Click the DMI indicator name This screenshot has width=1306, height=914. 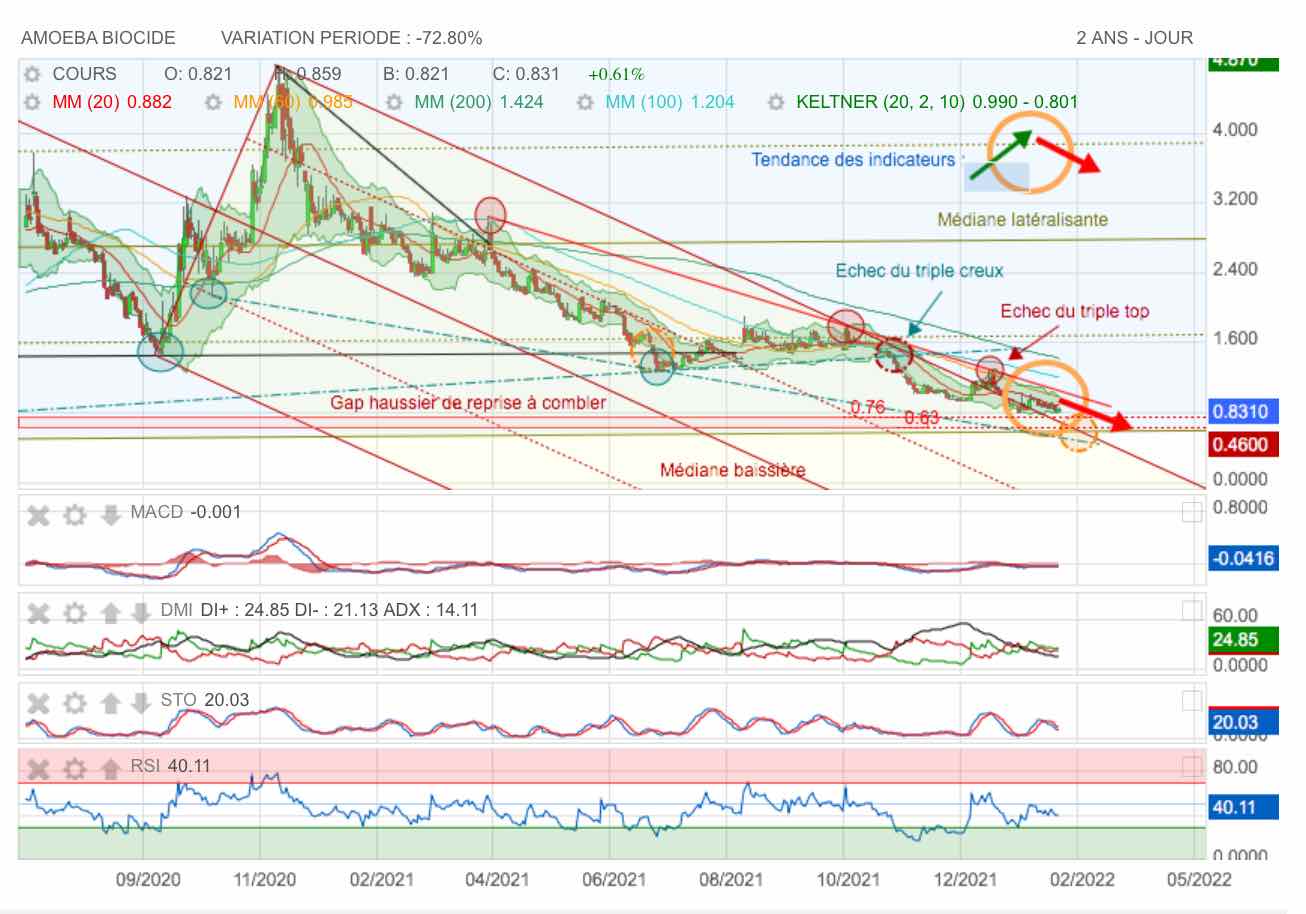click(x=177, y=609)
